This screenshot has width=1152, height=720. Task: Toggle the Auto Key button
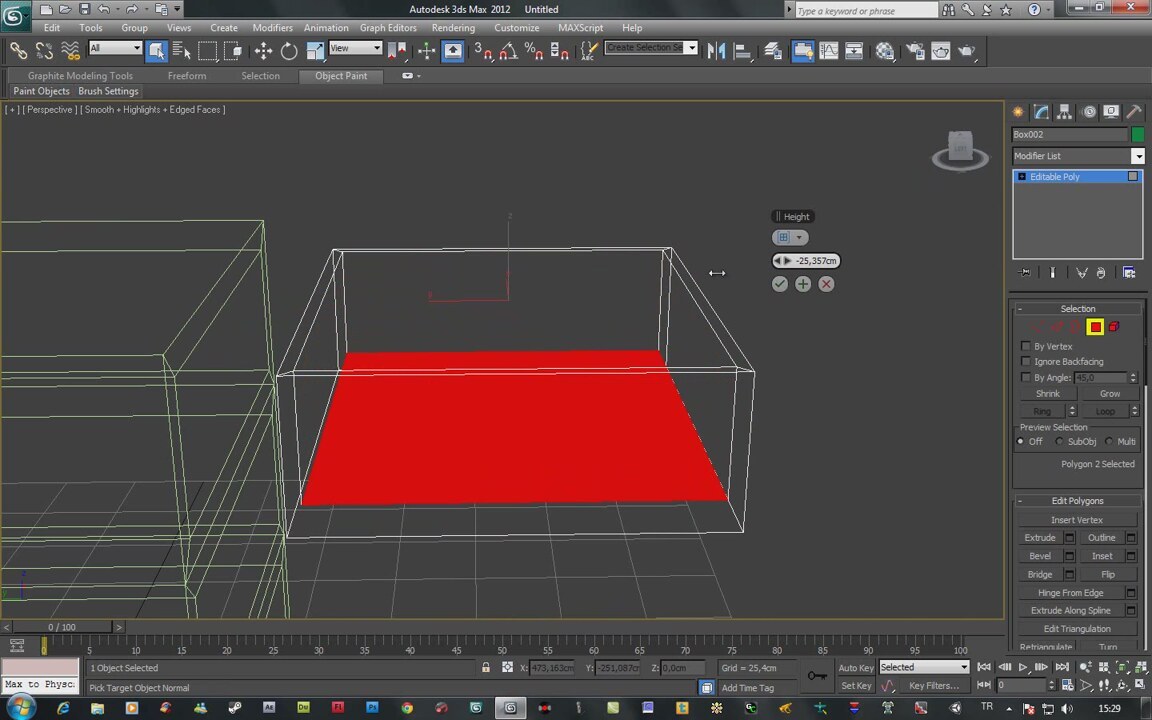(x=856, y=668)
